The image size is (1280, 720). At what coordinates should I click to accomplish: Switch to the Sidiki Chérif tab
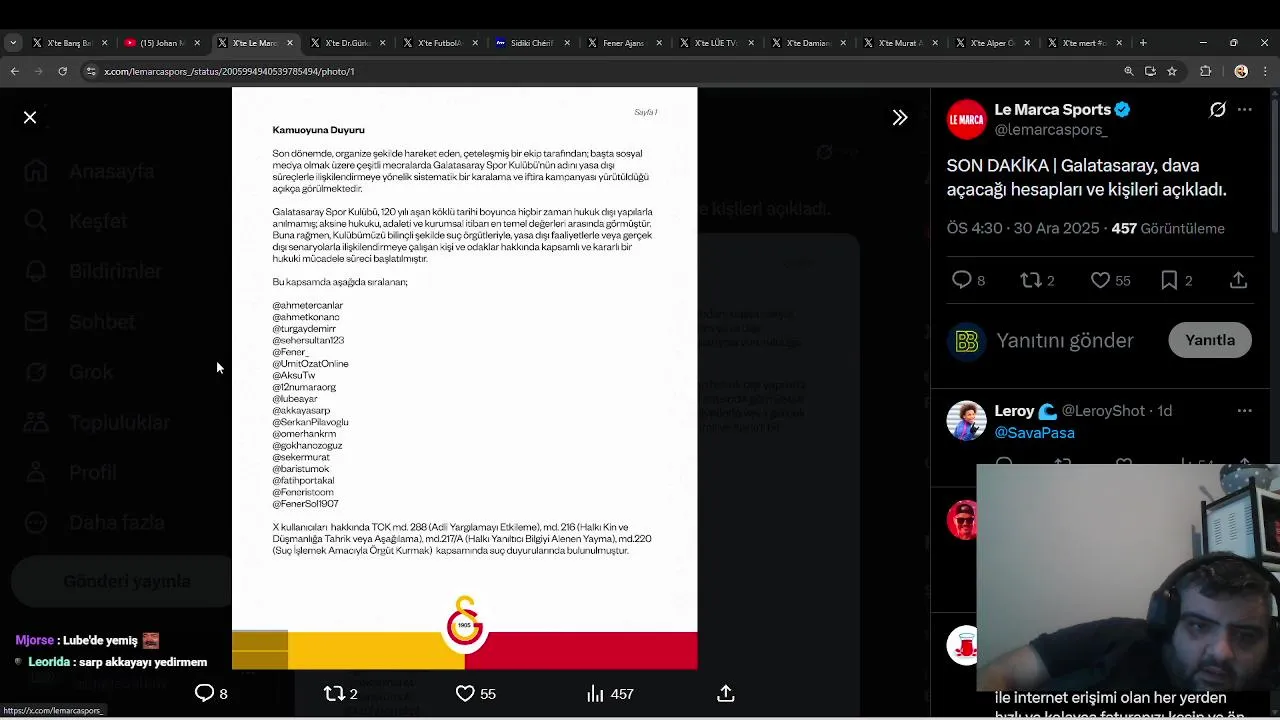click(532, 43)
